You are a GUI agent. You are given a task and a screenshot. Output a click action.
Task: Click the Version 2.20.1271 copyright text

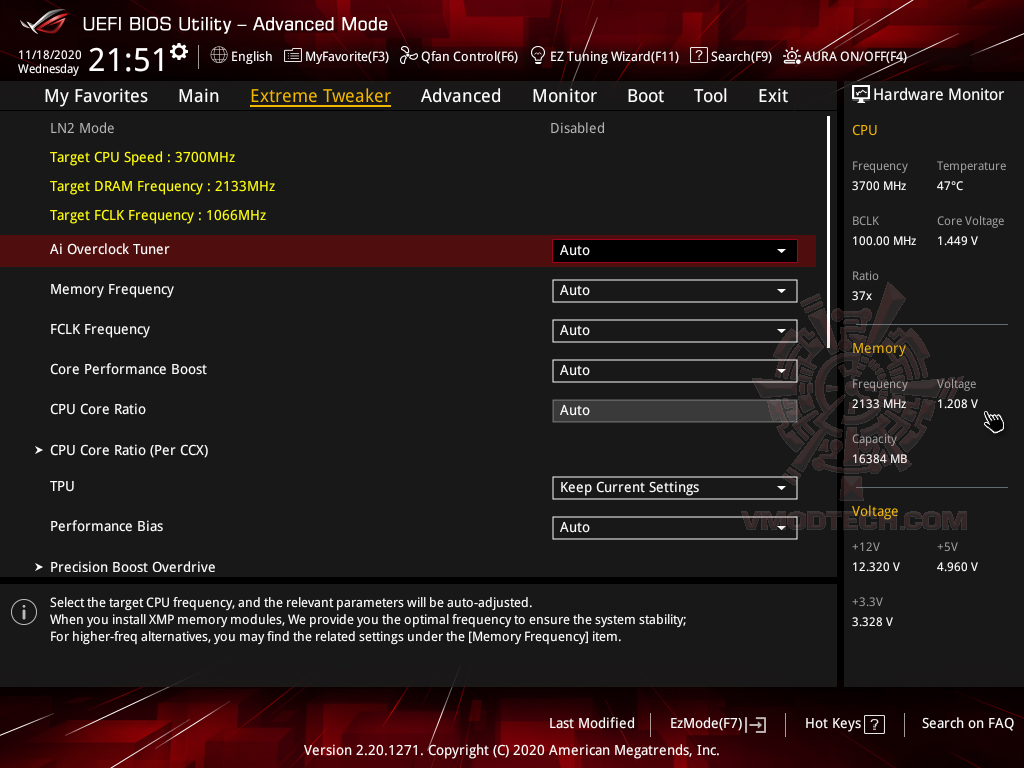tap(511, 750)
